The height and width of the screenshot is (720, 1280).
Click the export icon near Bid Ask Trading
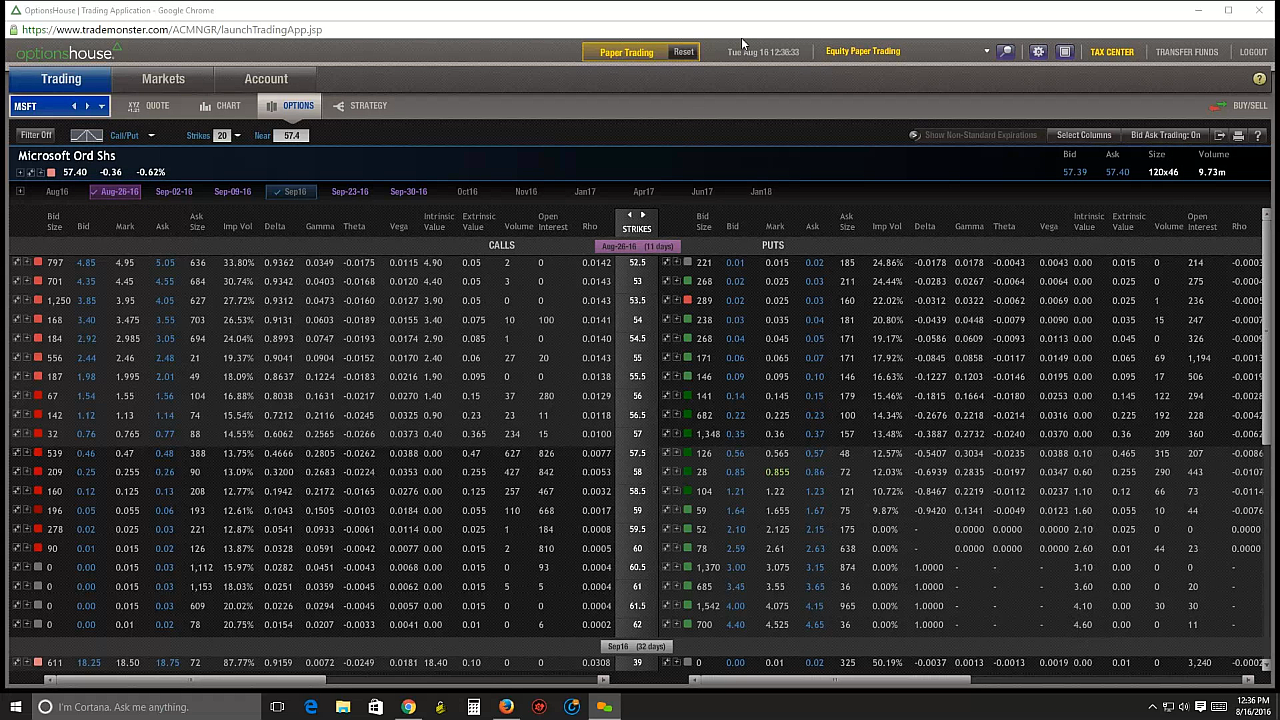(1220, 135)
